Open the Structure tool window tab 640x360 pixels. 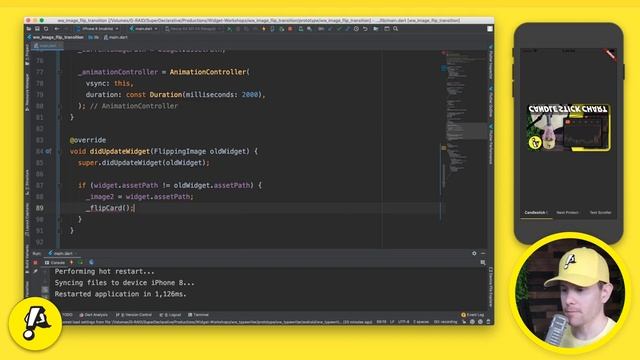27,182
